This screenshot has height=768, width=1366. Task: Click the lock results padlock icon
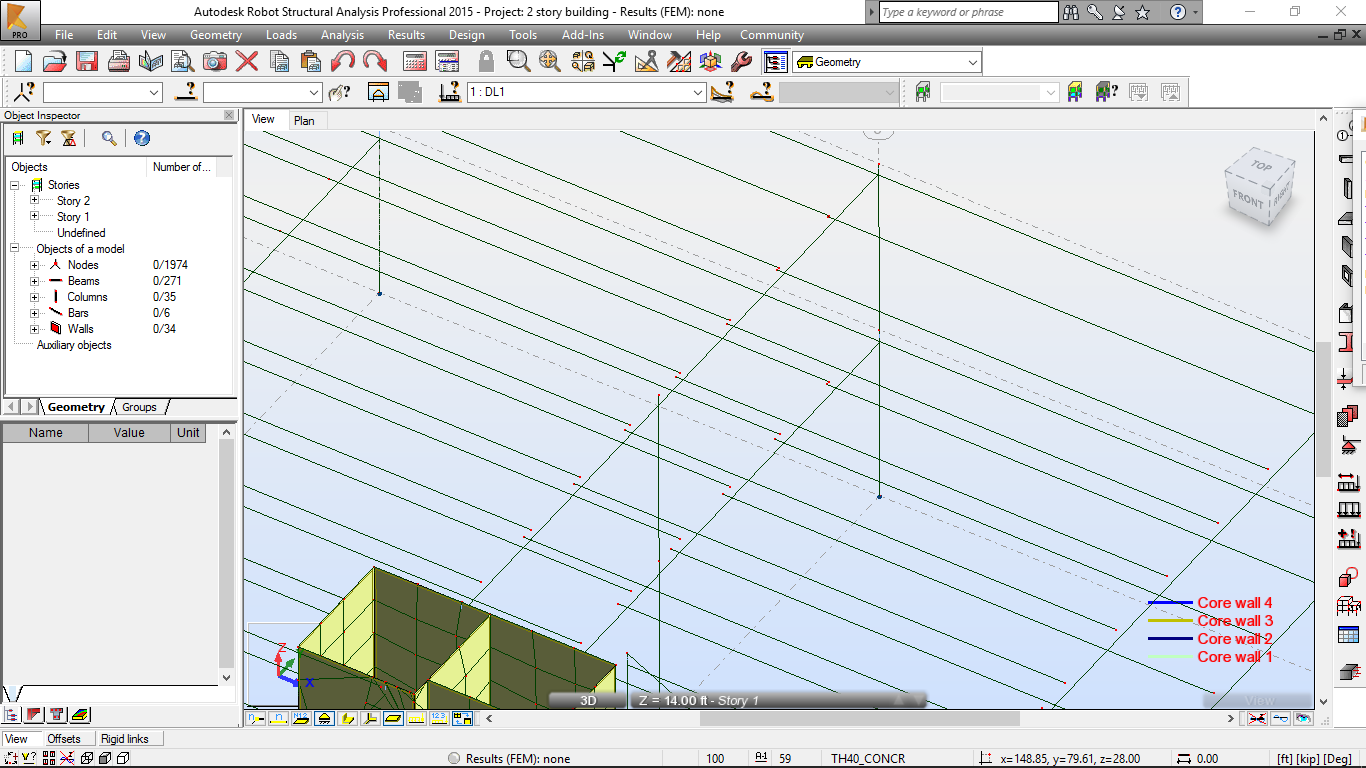(x=486, y=61)
